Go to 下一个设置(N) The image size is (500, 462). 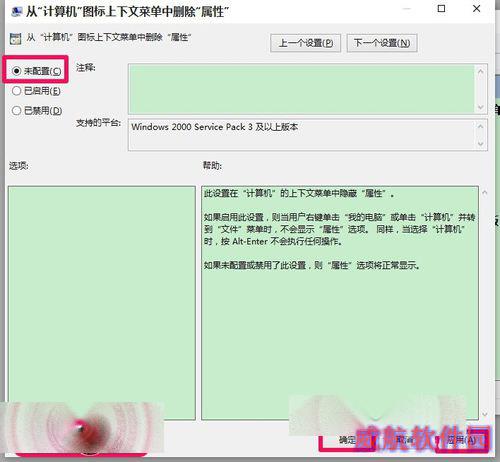(x=382, y=43)
